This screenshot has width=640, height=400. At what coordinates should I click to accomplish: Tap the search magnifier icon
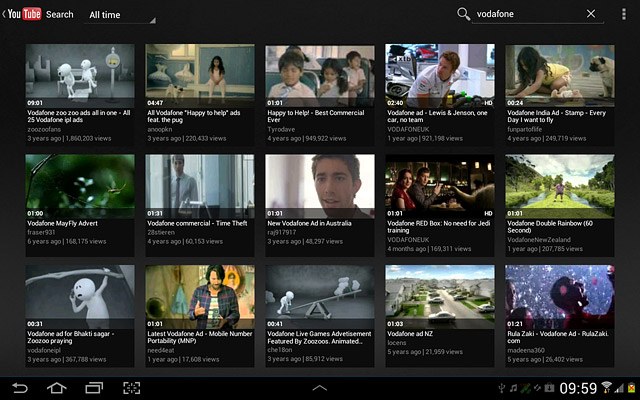click(x=463, y=14)
